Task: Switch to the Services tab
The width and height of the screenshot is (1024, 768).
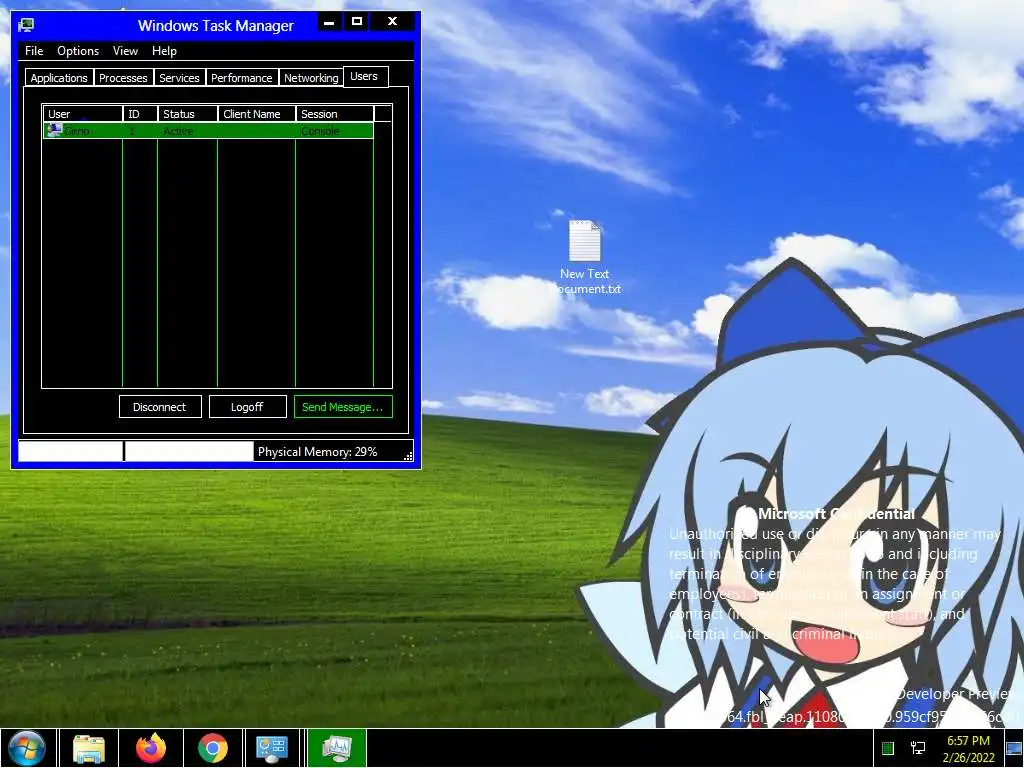Action: (179, 78)
